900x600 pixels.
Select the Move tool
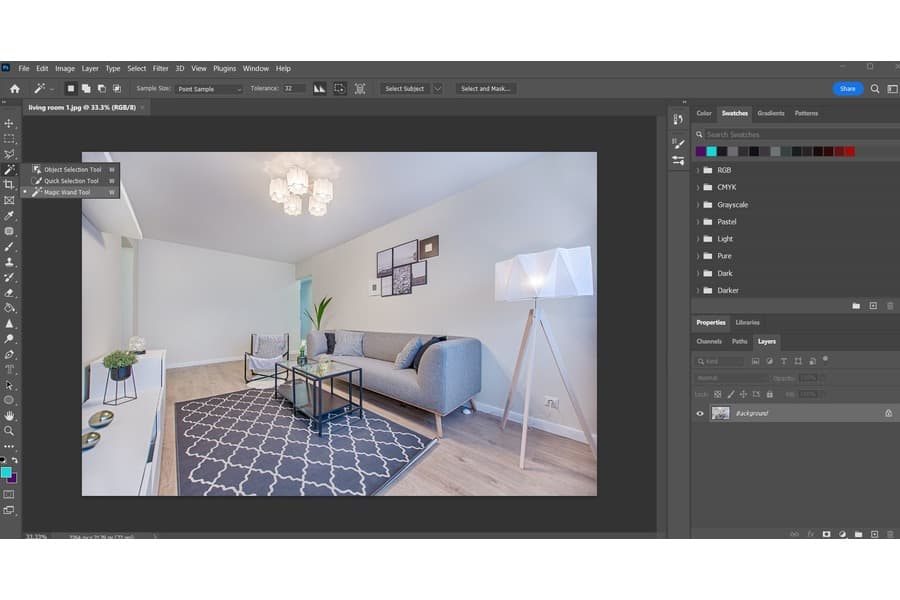pyautogui.click(x=9, y=123)
